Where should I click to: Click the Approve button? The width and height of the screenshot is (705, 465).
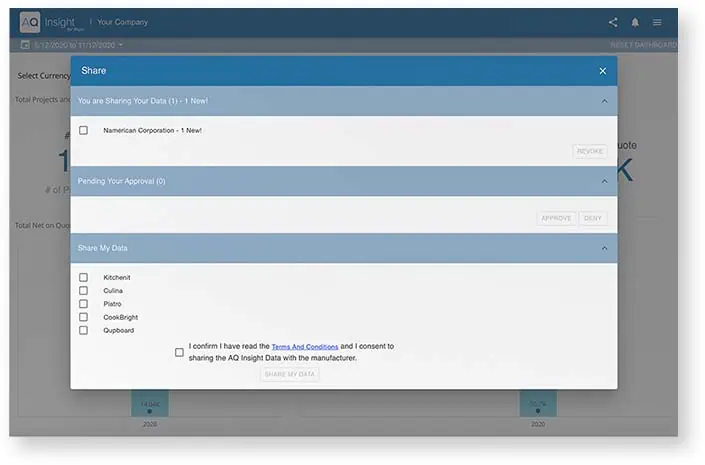tap(556, 219)
